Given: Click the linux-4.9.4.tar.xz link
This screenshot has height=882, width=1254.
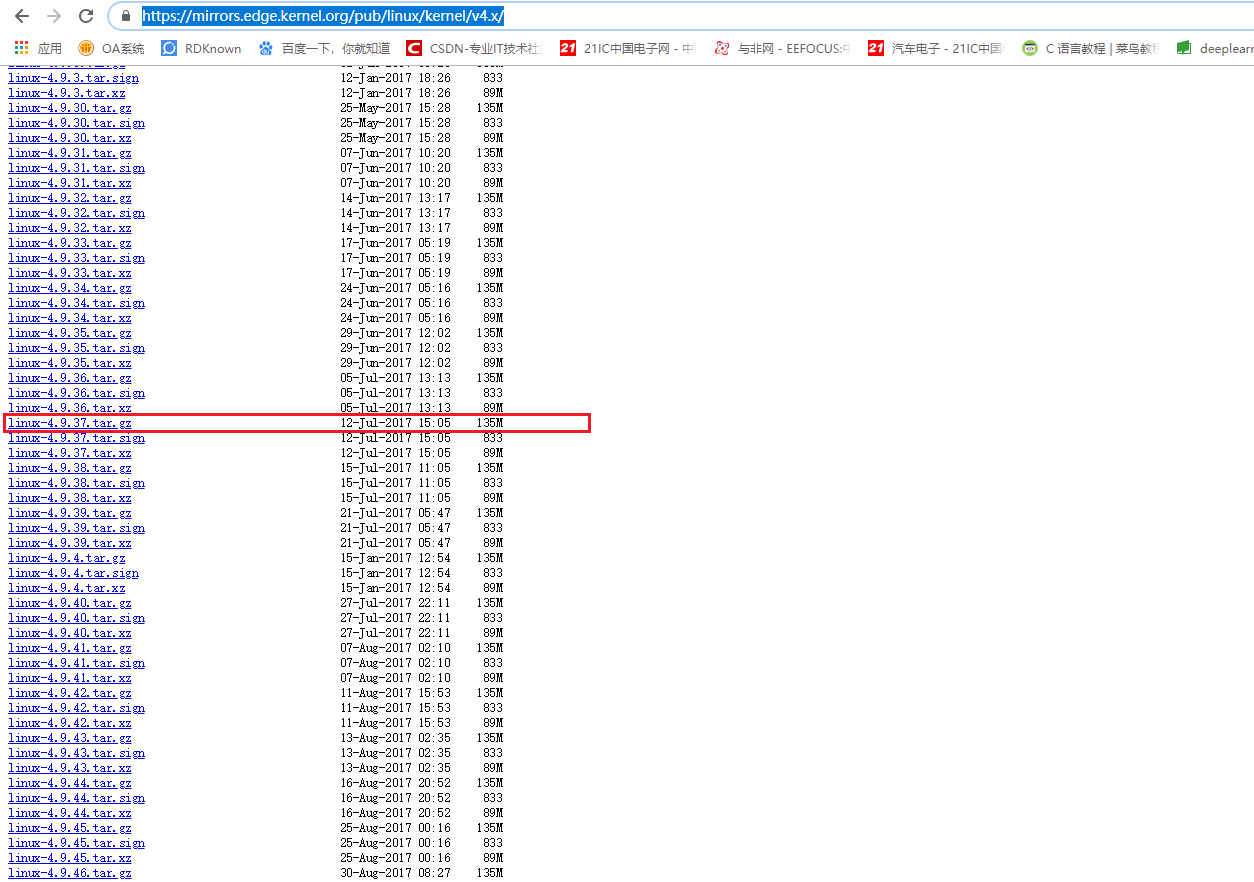Looking at the screenshot, I should pos(66,588).
